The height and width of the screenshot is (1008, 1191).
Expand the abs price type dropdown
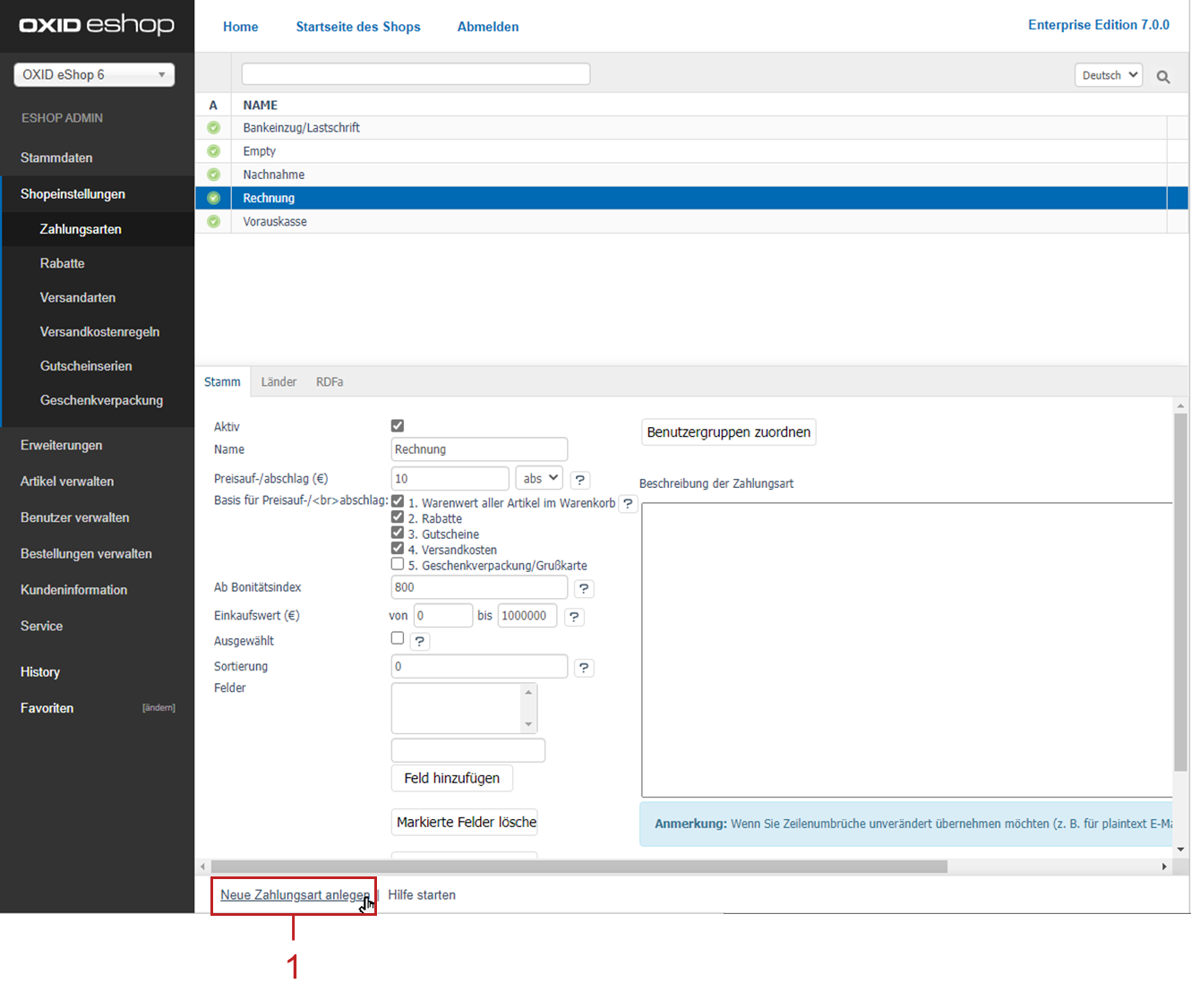[x=539, y=479]
